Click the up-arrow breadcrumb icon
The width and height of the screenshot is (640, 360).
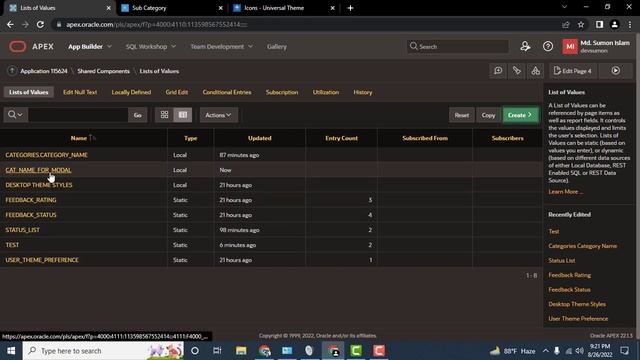[12, 71]
